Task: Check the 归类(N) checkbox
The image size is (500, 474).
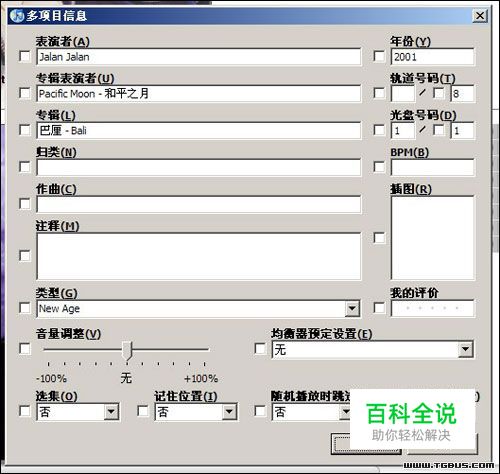Action: pyautogui.click(x=25, y=167)
